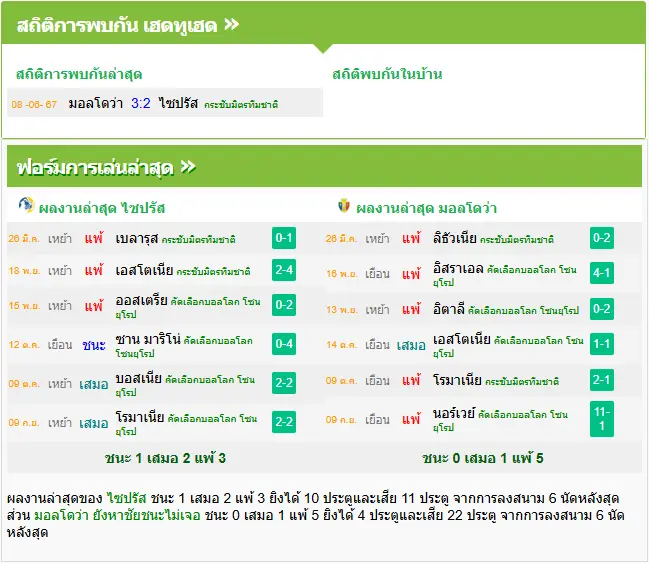The image size is (649, 563).
Task: Open the 11-1 score badge for นอร์เวย์
Action: click(602, 419)
